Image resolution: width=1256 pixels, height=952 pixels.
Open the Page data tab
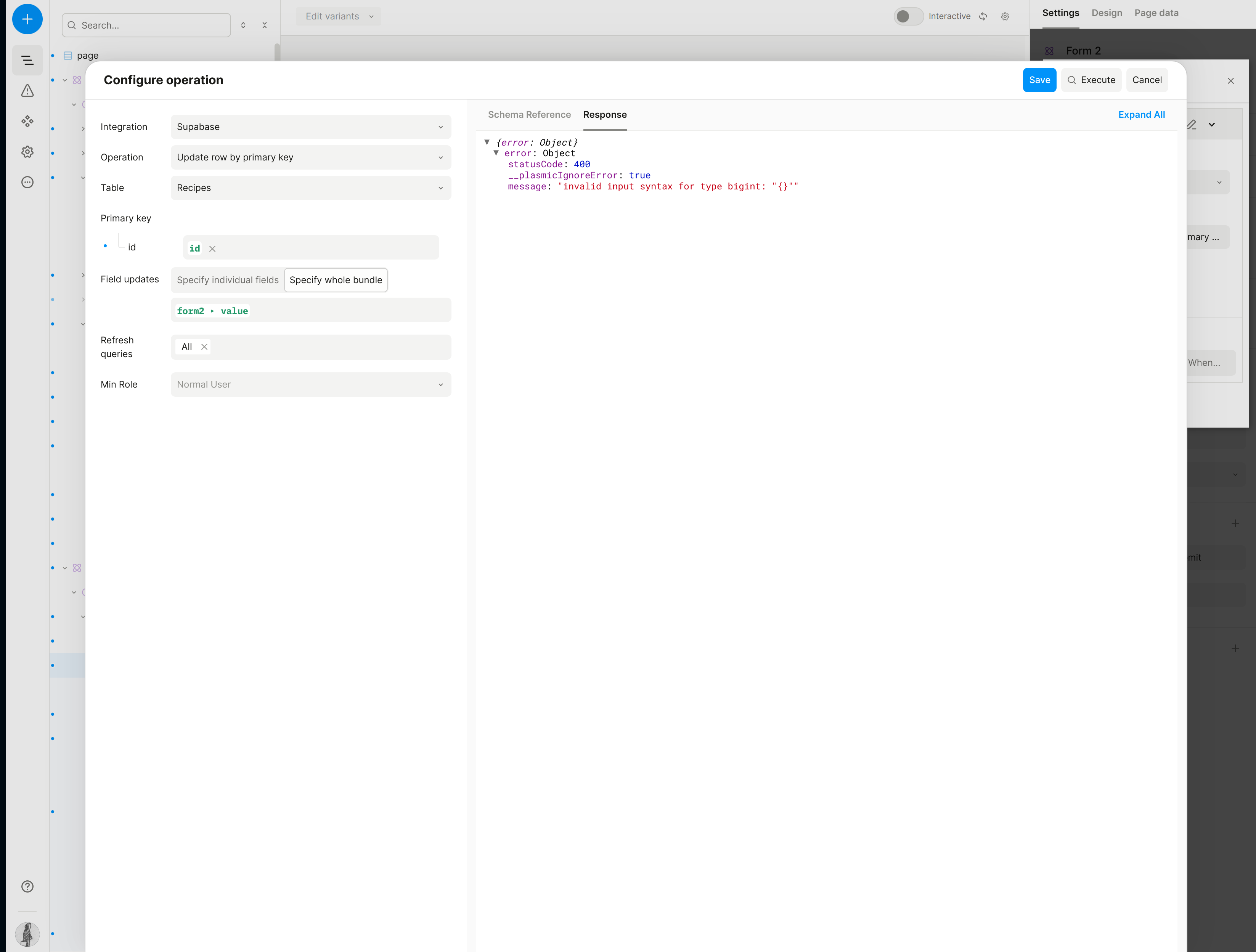click(x=1156, y=13)
